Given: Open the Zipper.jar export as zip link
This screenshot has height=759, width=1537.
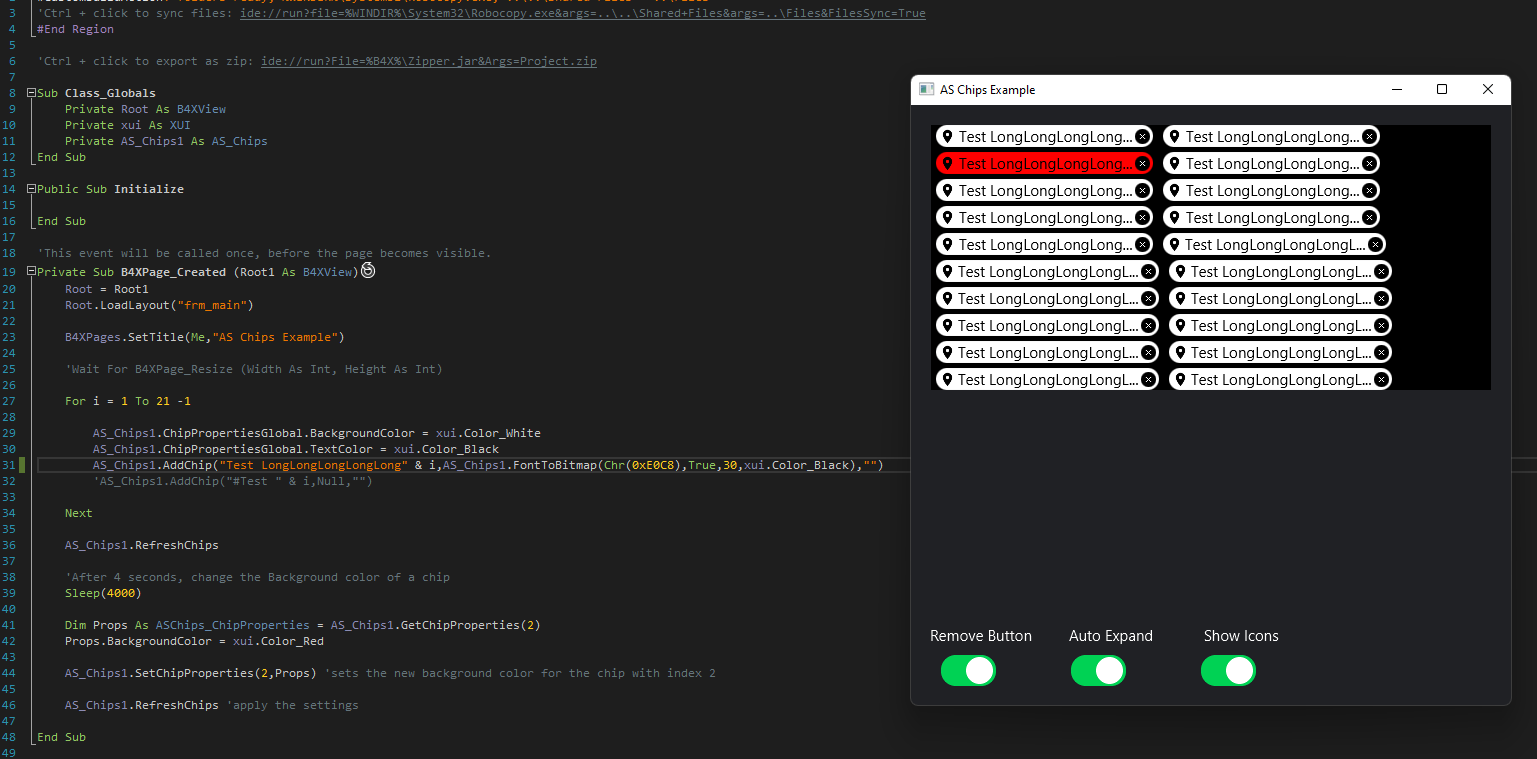Looking at the screenshot, I should point(429,61).
